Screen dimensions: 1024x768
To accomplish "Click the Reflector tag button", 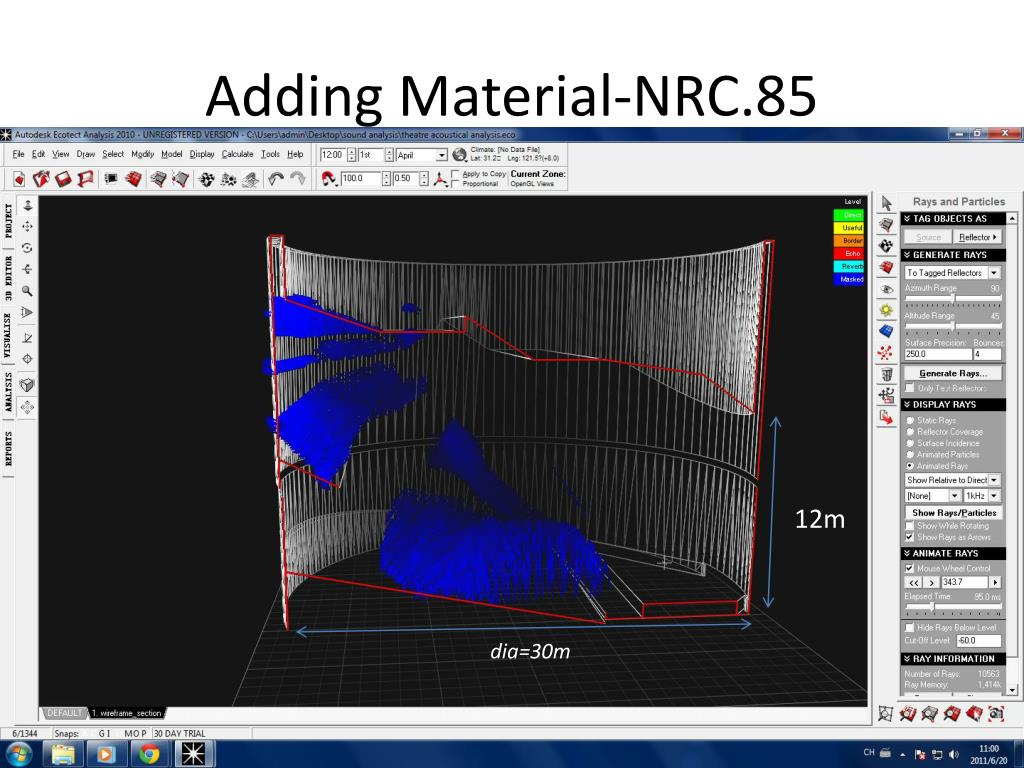I will pos(978,237).
